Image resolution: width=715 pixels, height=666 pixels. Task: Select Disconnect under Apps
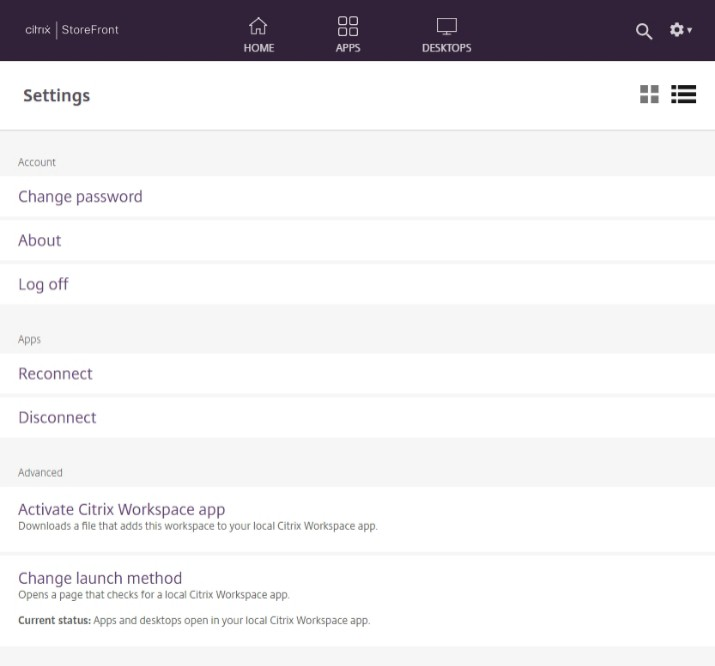click(x=358, y=418)
